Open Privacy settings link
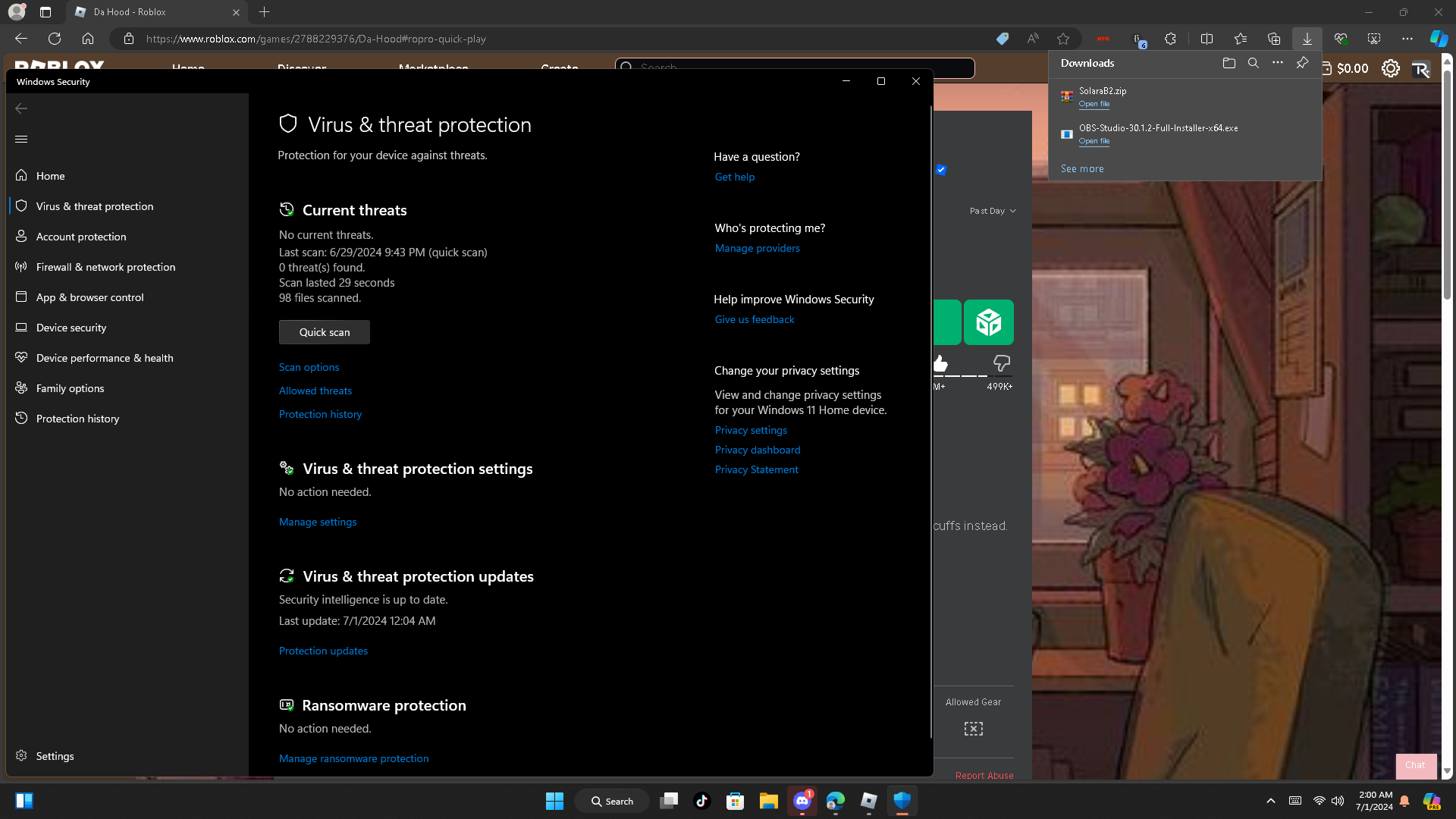The image size is (1456, 819). coord(751,430)
